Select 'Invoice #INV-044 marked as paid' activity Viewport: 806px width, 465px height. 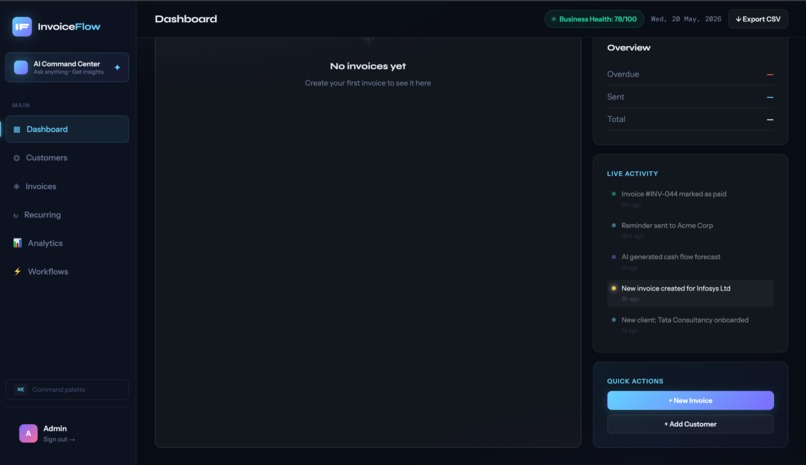tap(690, 199)
